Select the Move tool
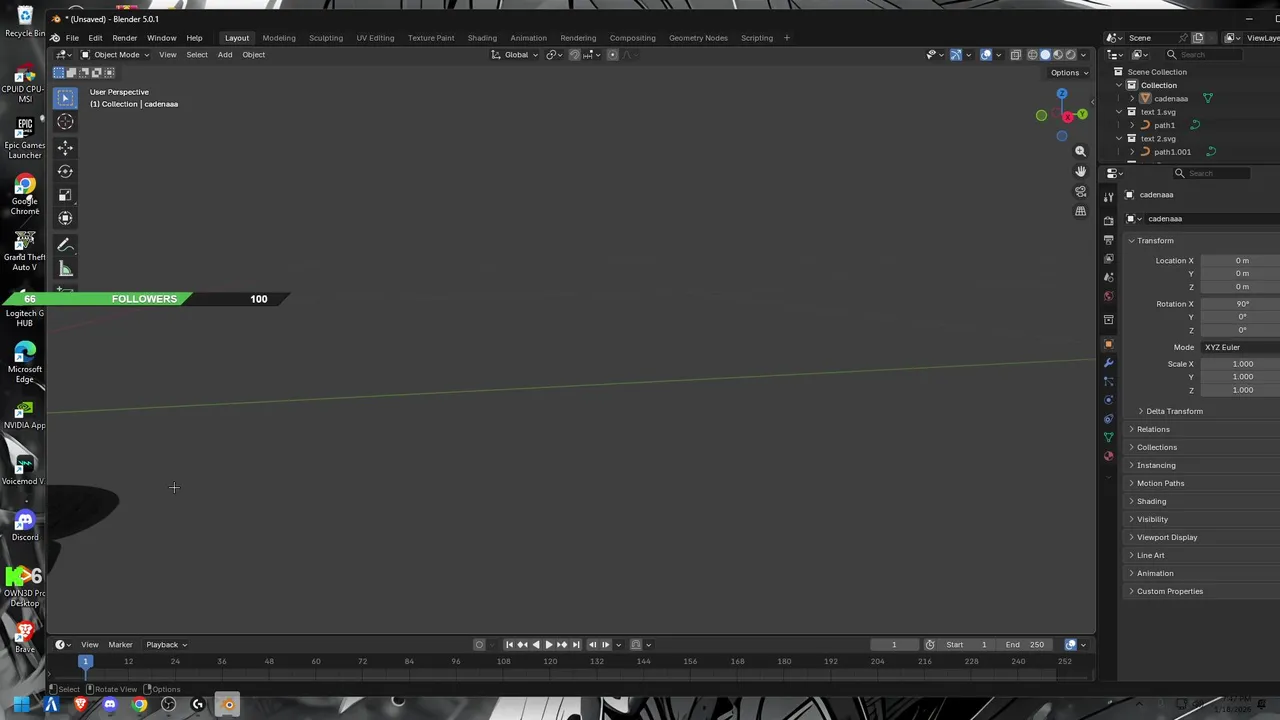 [x=65, y=147]
